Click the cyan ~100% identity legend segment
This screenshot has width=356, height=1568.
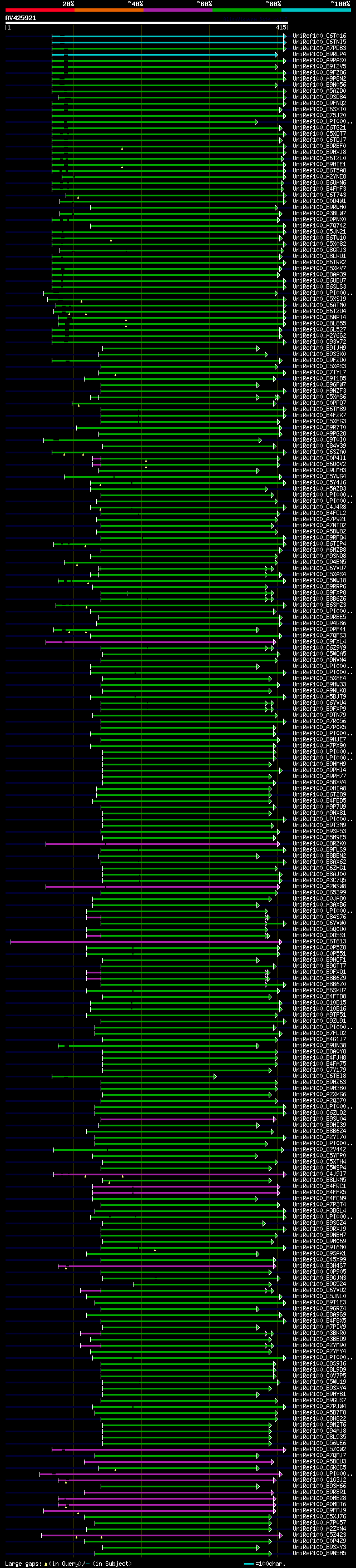[x=316, y=10]
